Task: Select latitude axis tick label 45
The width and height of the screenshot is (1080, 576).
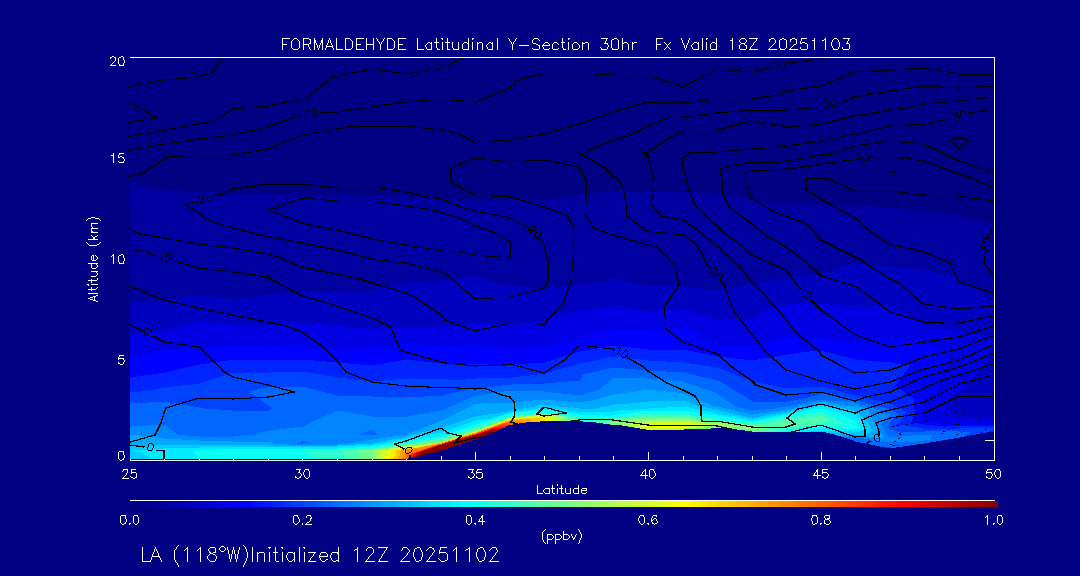Action: pyautogui.click(x=820, y=474)
